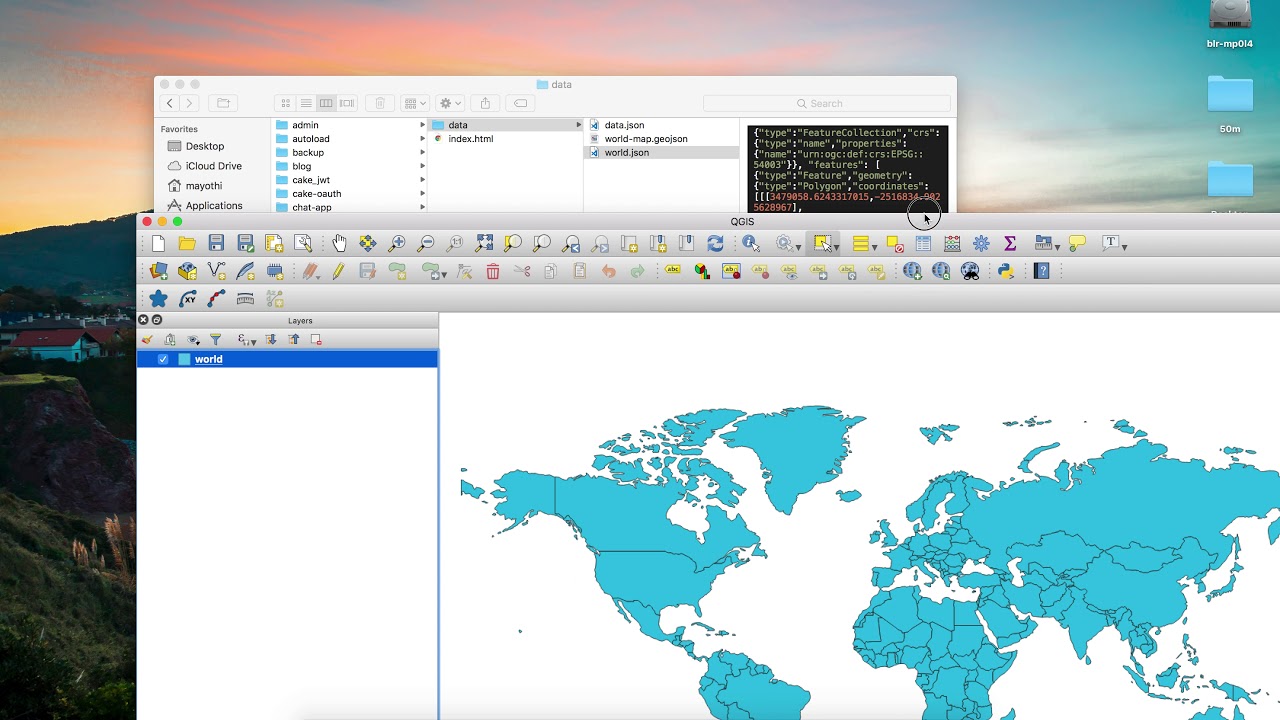Activate the Zoom In magnifier tool
Screen dimensions: 1280x720
[397, 243]
